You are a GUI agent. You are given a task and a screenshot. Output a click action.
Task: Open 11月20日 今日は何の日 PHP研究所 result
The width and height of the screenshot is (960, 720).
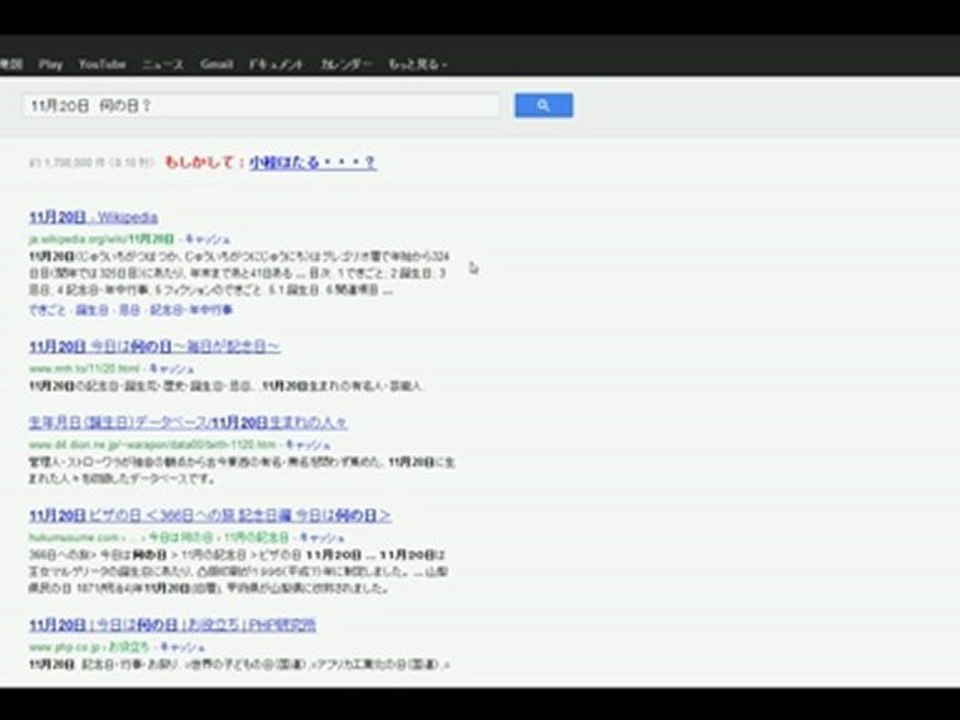(173, 624)
